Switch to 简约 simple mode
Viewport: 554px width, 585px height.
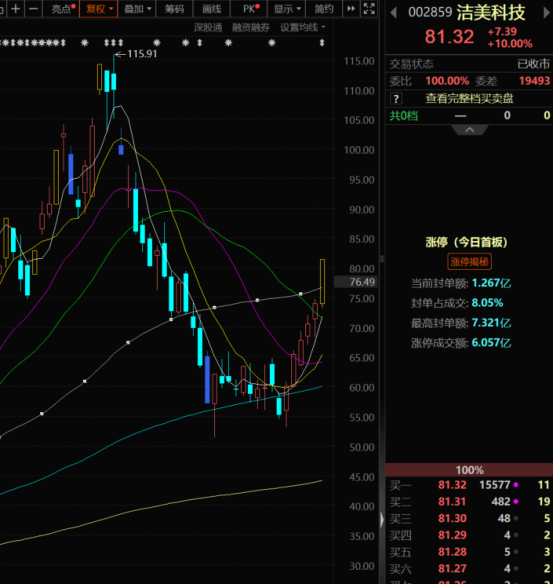[x=324, y=9]
